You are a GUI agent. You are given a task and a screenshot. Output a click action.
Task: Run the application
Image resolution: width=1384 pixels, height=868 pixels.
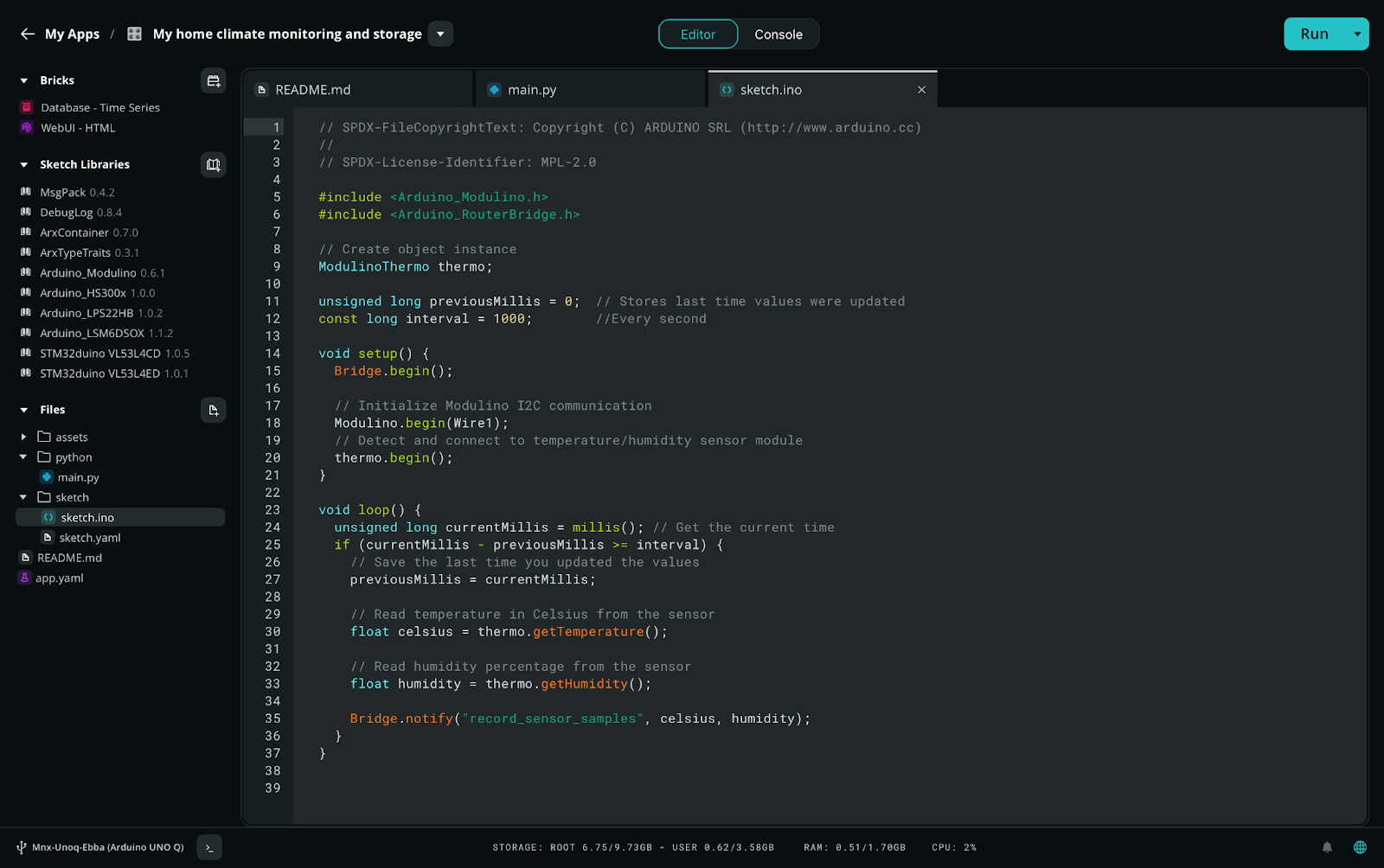(1313, 34)
